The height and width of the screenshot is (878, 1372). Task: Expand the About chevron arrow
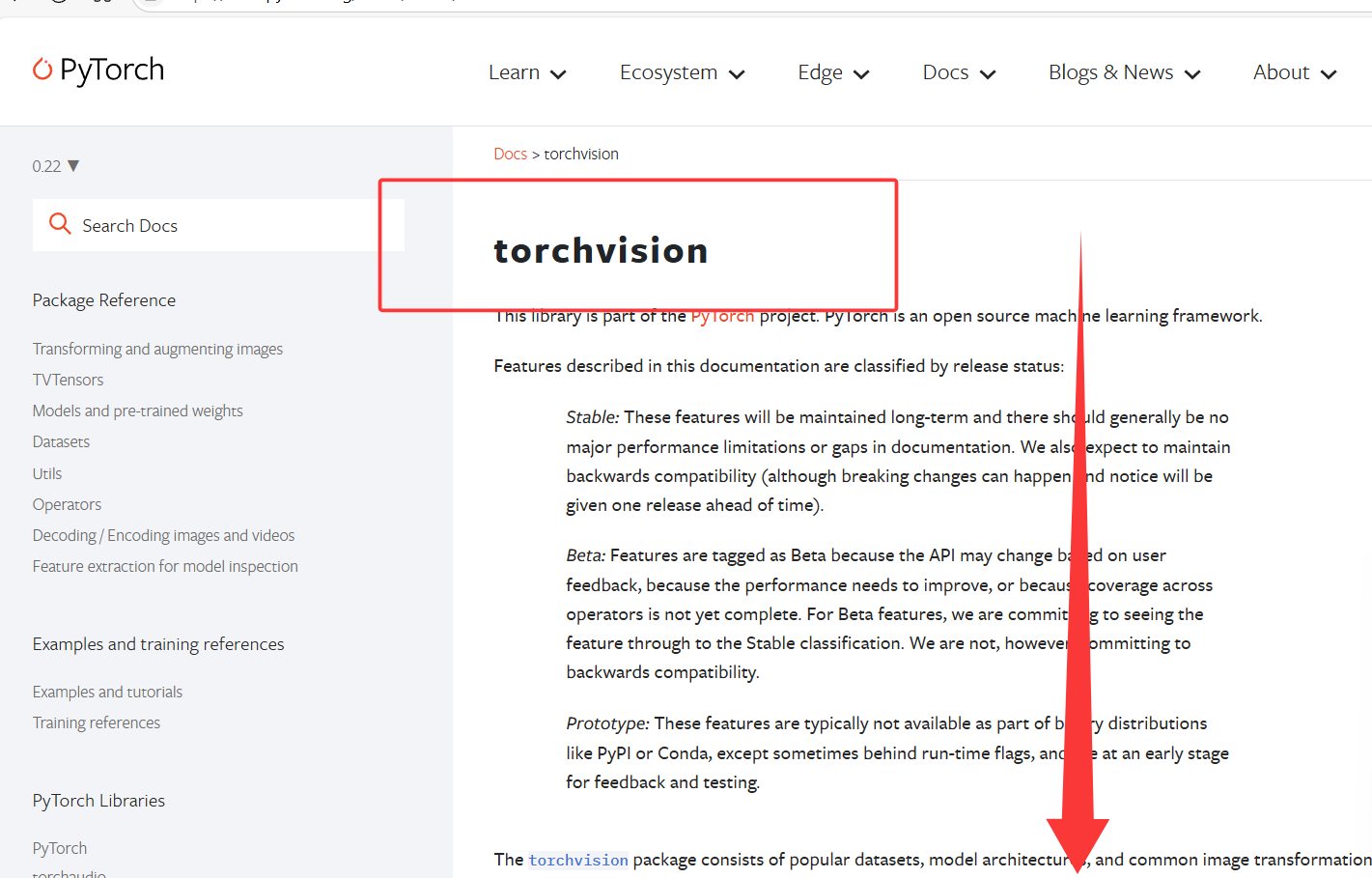click(1329, 74)
